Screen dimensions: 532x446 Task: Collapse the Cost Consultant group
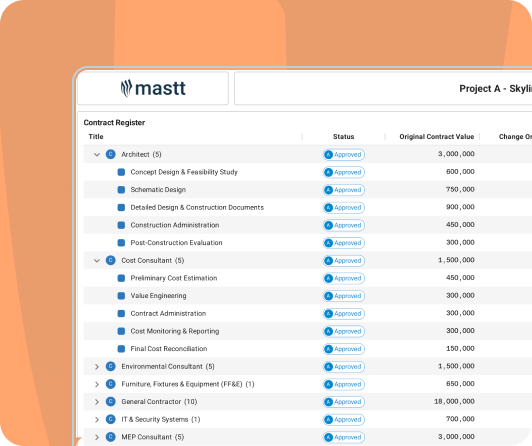97,260
